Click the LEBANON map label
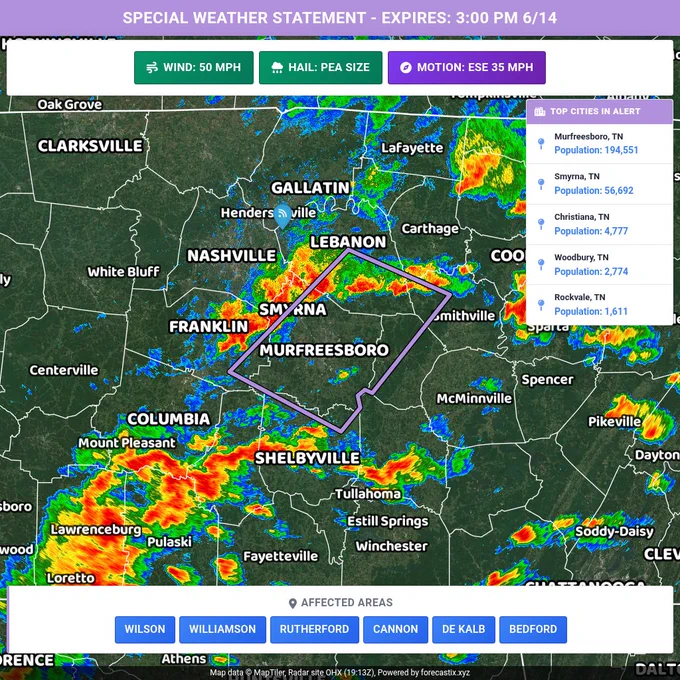The height and width of the screenshot is (680, 680). pyautogui.click(x=348, y=242)
